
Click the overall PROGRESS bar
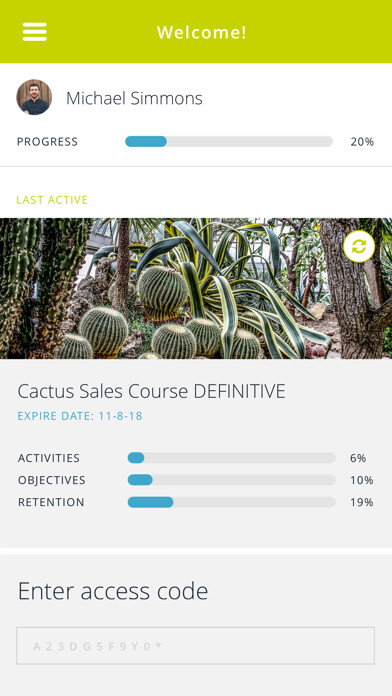coord(229,142)
